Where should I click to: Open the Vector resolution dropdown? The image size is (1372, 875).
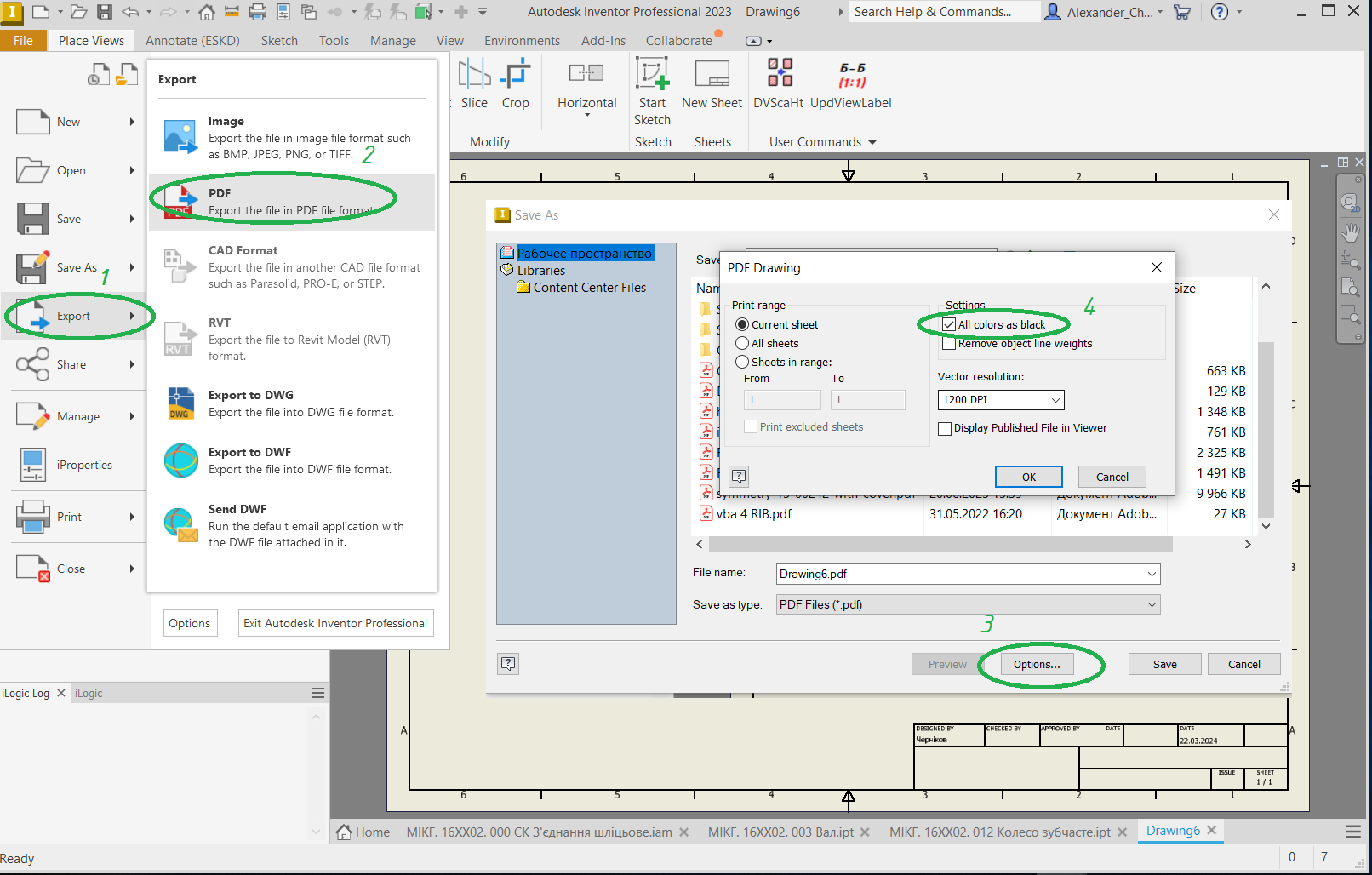click(1001, 400)
